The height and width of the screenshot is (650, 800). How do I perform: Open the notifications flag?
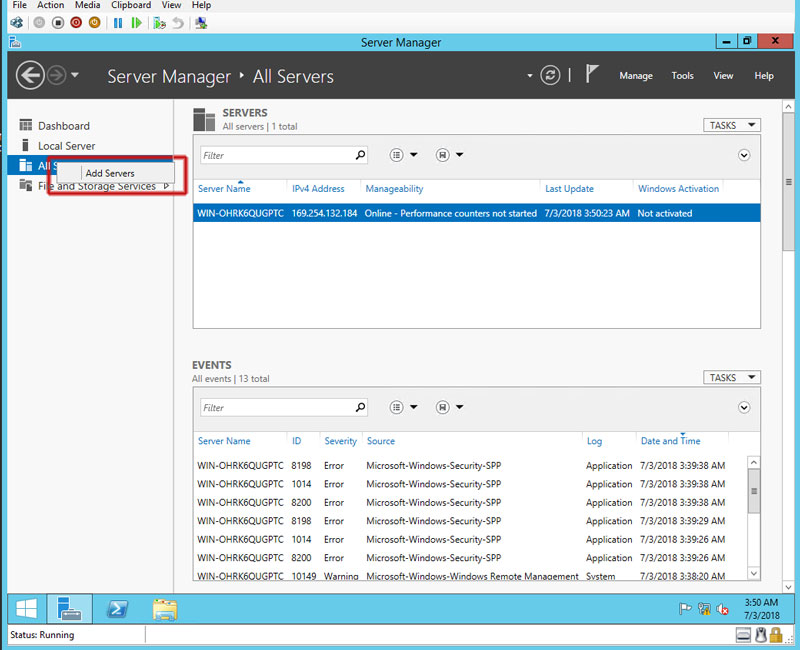pyautogui.click(x=592, y=75)
